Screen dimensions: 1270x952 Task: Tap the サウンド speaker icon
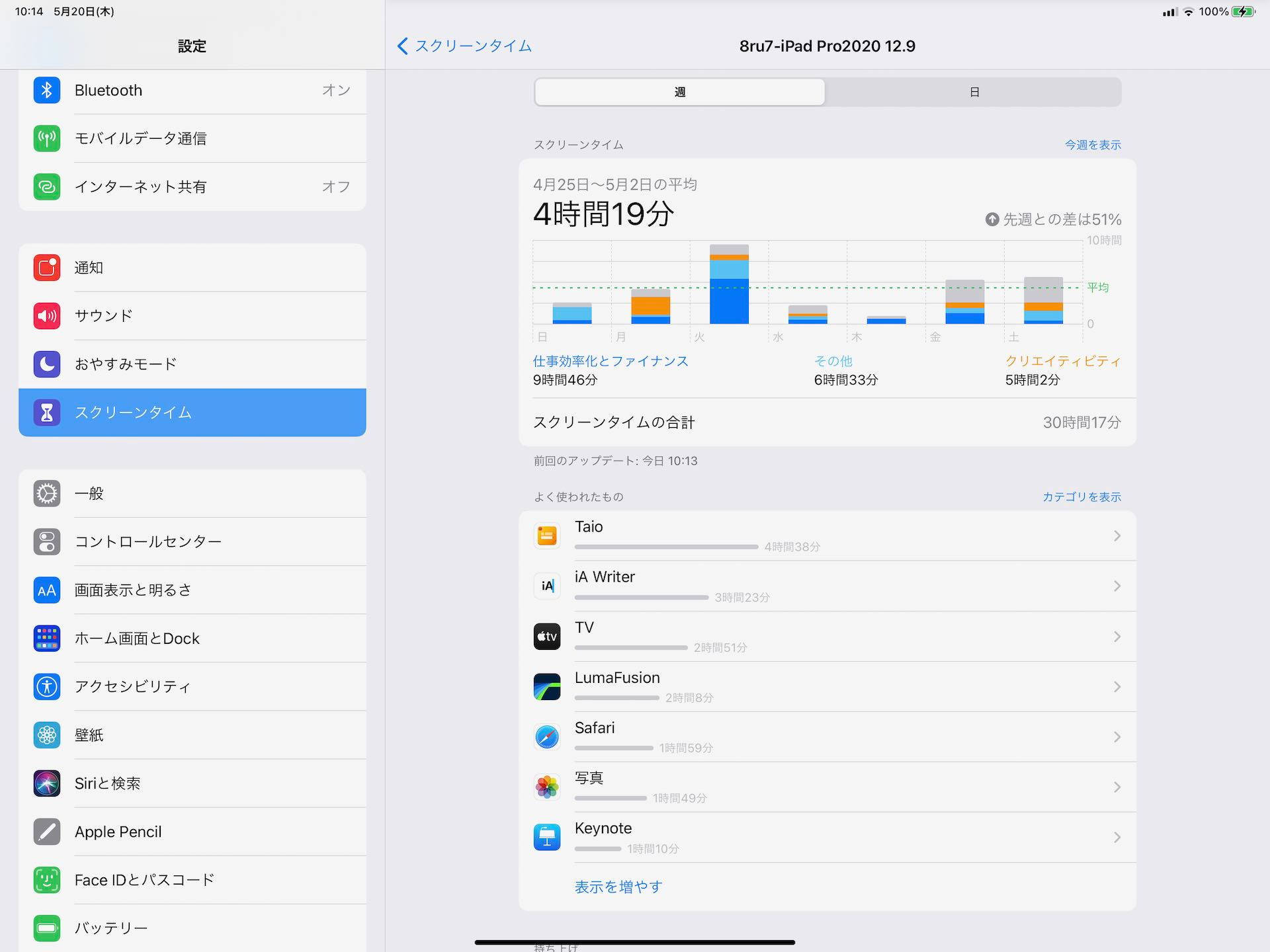pos(47,315)
